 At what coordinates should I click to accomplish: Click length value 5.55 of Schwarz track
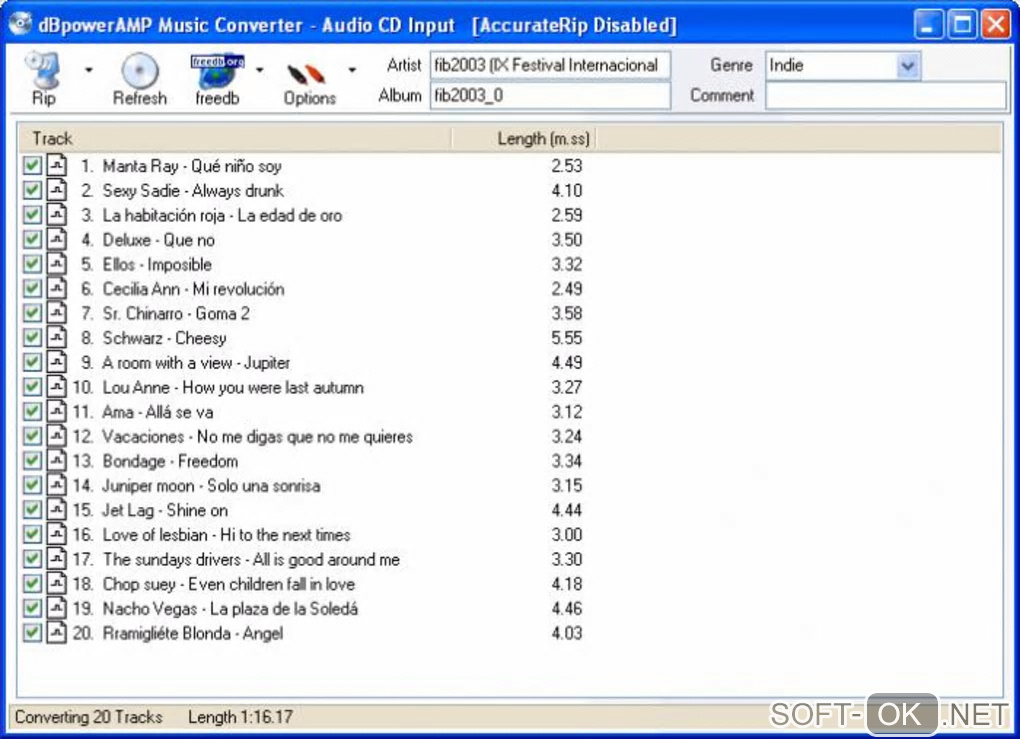click(x=567, y=338)
